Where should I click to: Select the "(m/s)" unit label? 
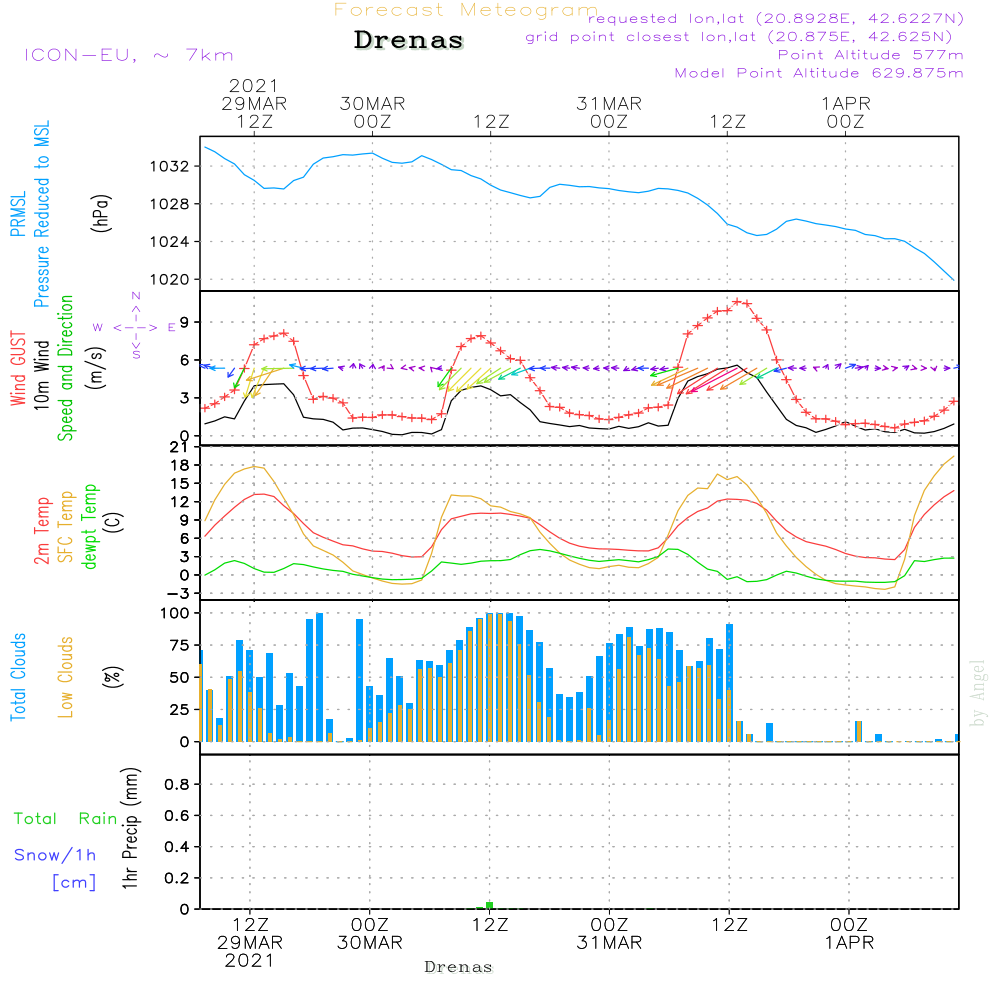click(x=96, y=368)
